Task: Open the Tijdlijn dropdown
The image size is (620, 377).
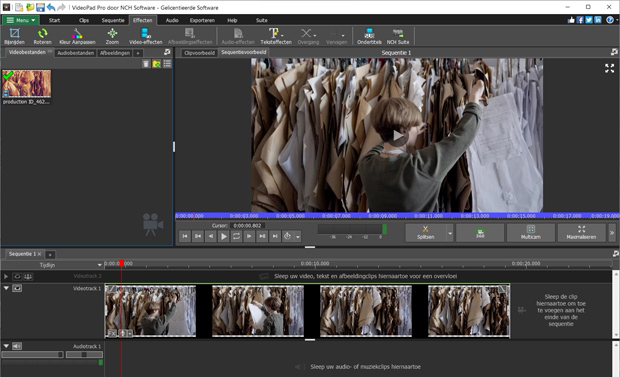Action: point(99,265)
